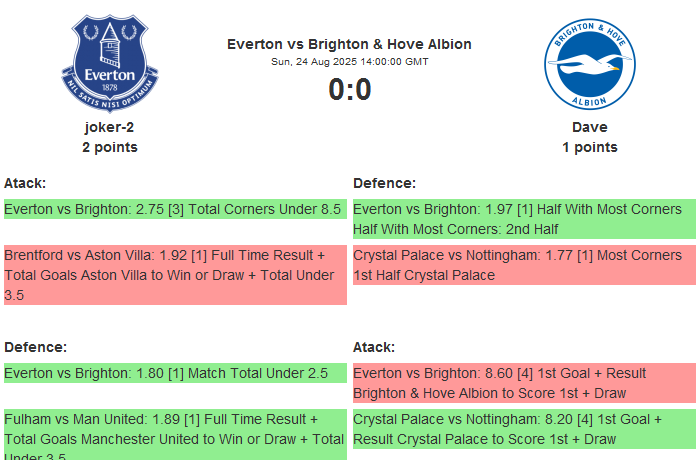Image resolution: width=700 pixels, height=460 pixels.
Task: Click the match date and time text
Action: (x=349, y=61)
